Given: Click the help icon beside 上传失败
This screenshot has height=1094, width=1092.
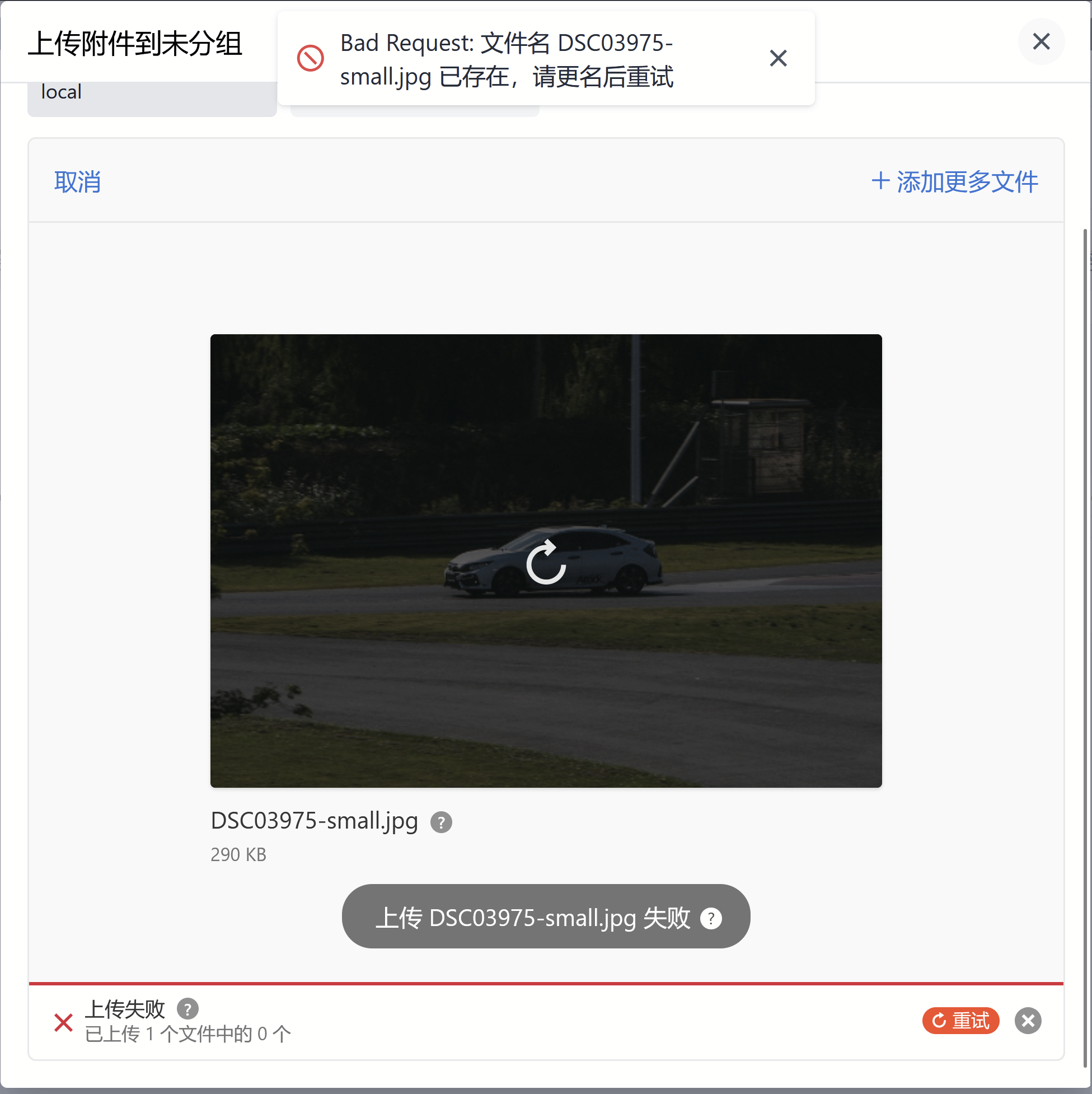Looking at the screenshot, I should (x=188, y=1008).
